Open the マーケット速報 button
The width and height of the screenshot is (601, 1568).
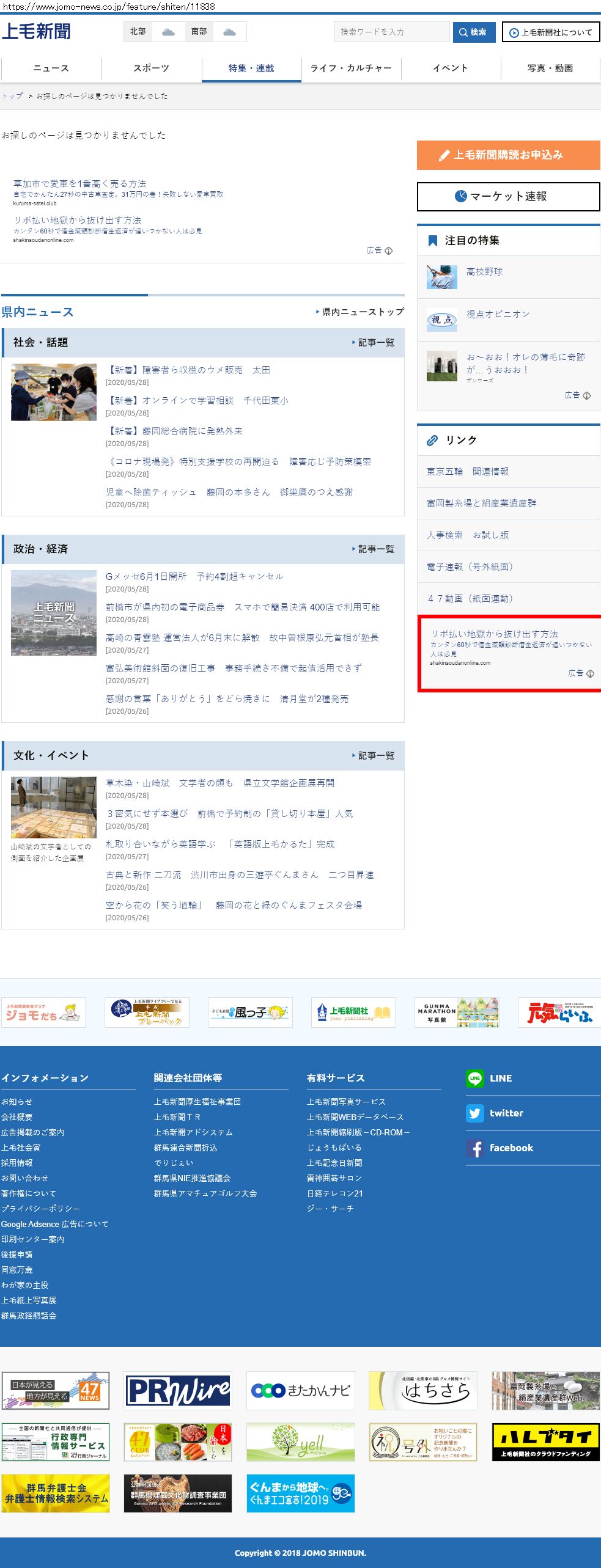pyautogui.click(x=508, y=197)
